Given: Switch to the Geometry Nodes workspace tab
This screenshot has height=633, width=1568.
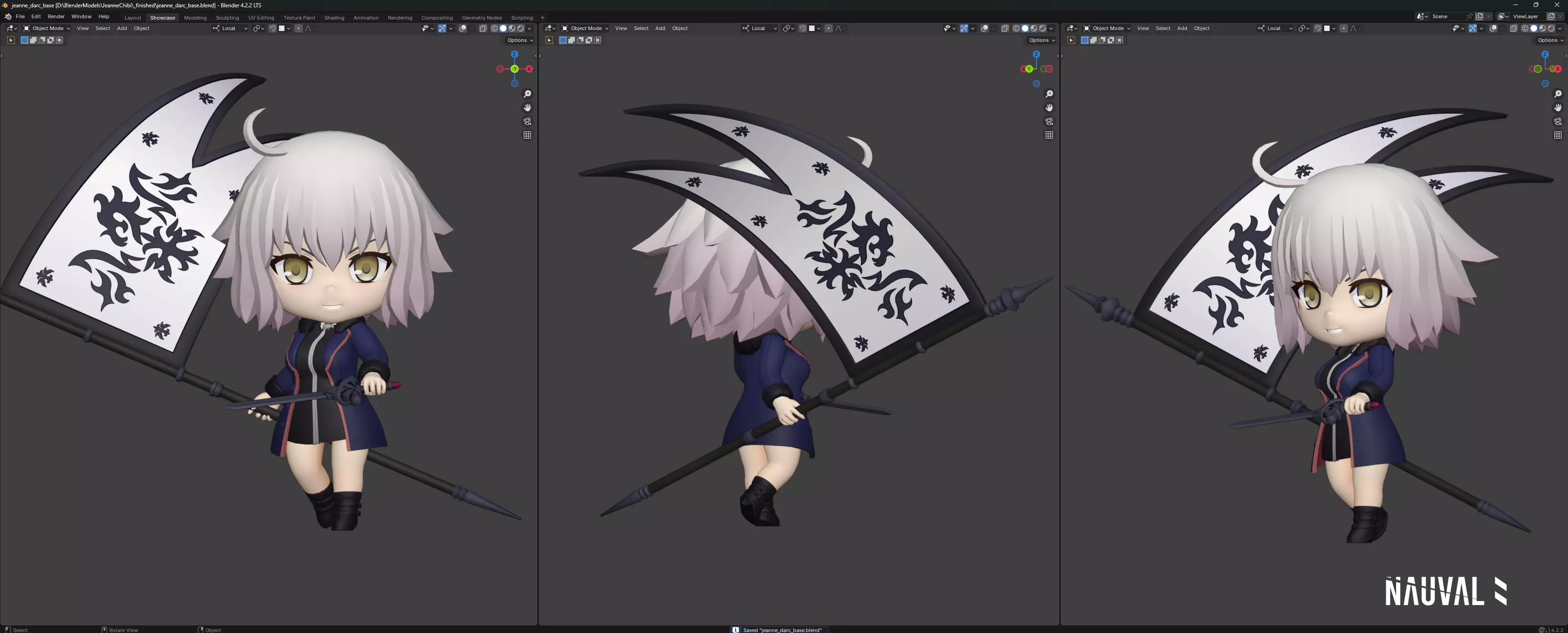Looking at the screenshot, I should coord(481,18).
